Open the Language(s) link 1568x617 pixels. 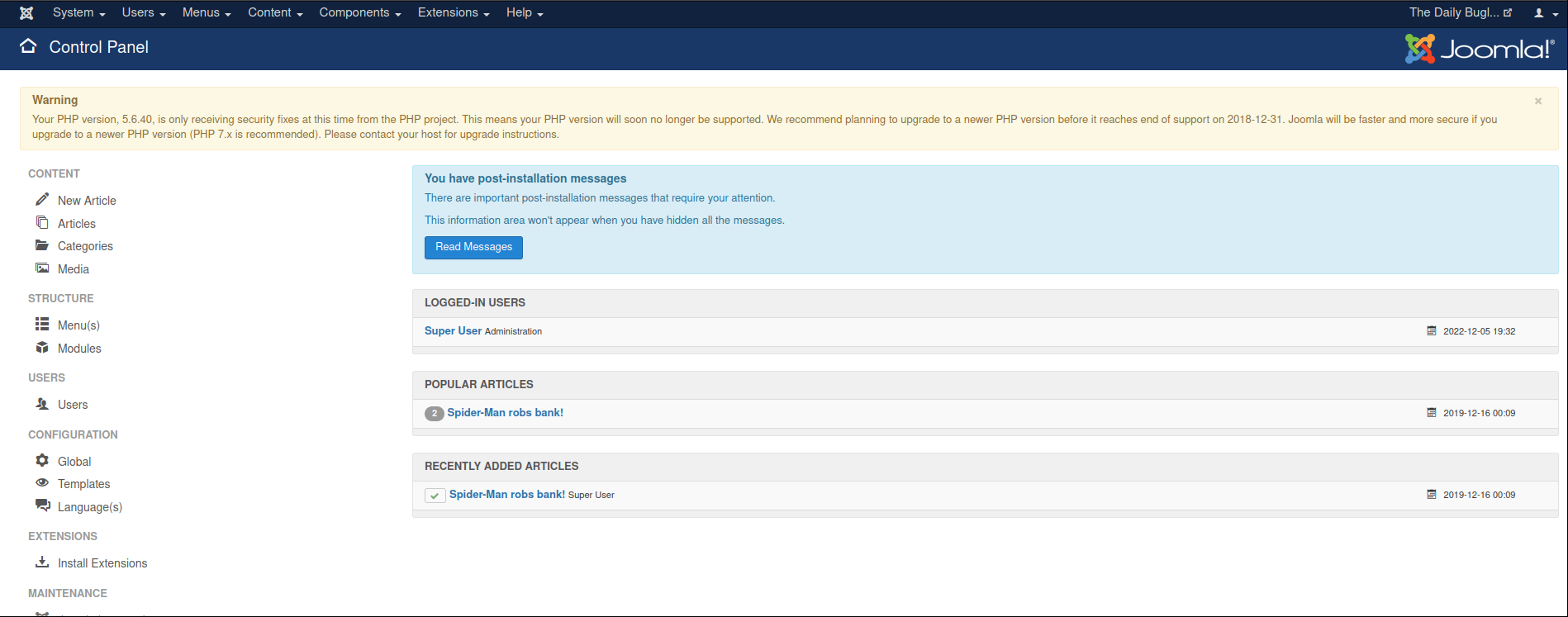pyautogui.click(x=90, y=507)
